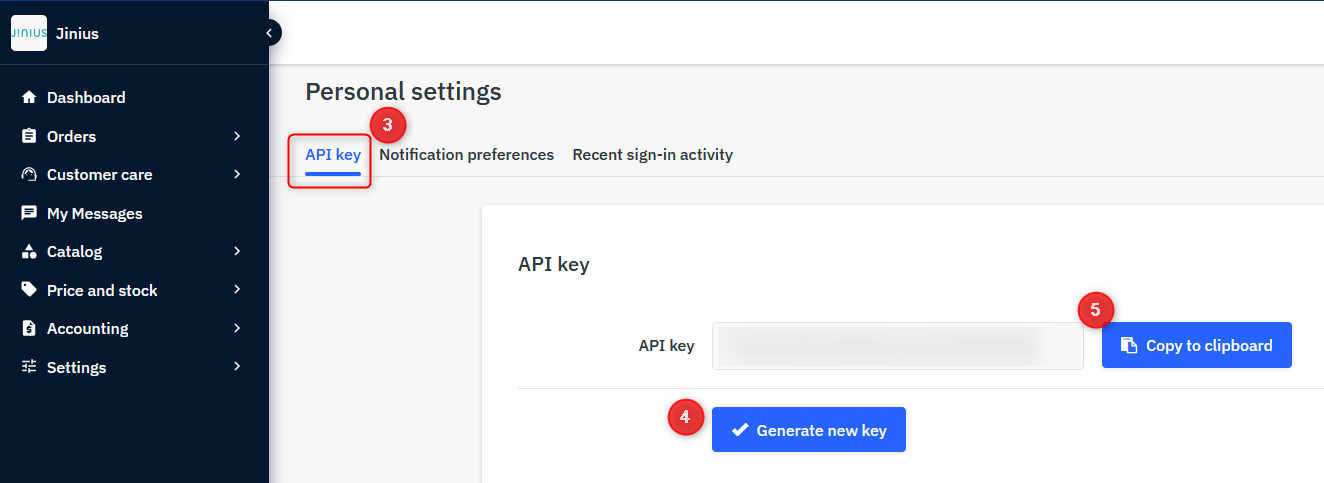The height and width of the screenshot is (483, 1324).
Task: Expand the Customer care submenu chevron
Action: (x=237, y=174)
